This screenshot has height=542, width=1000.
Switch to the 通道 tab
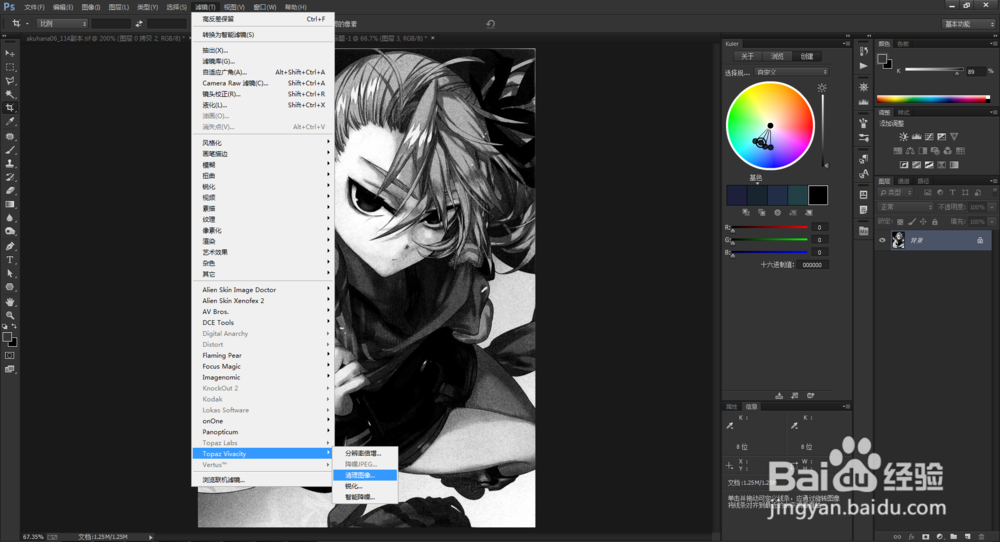[x=904, y=181]
